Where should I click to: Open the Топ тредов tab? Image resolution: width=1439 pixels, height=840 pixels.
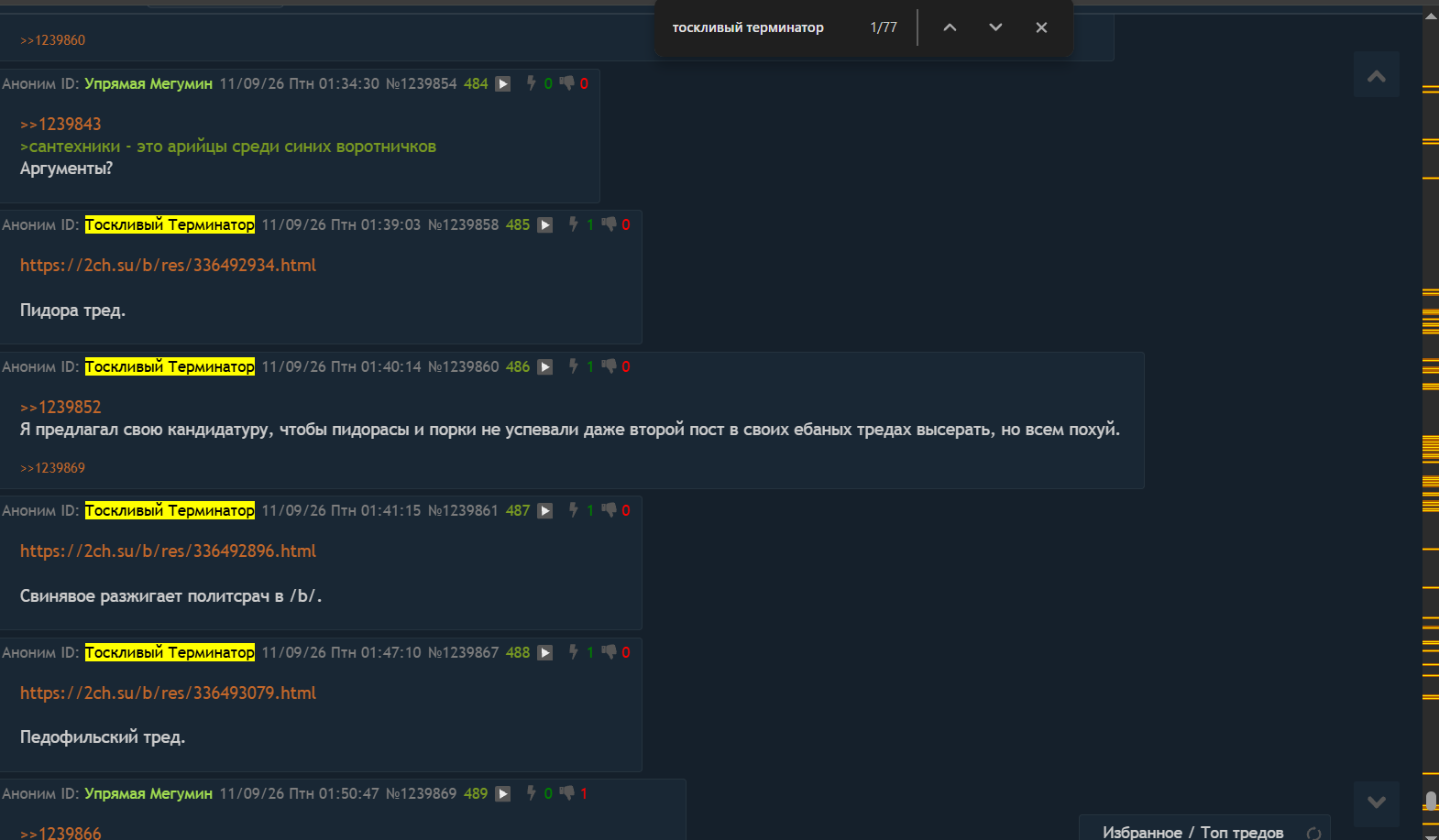click(x=1242, y=832)
